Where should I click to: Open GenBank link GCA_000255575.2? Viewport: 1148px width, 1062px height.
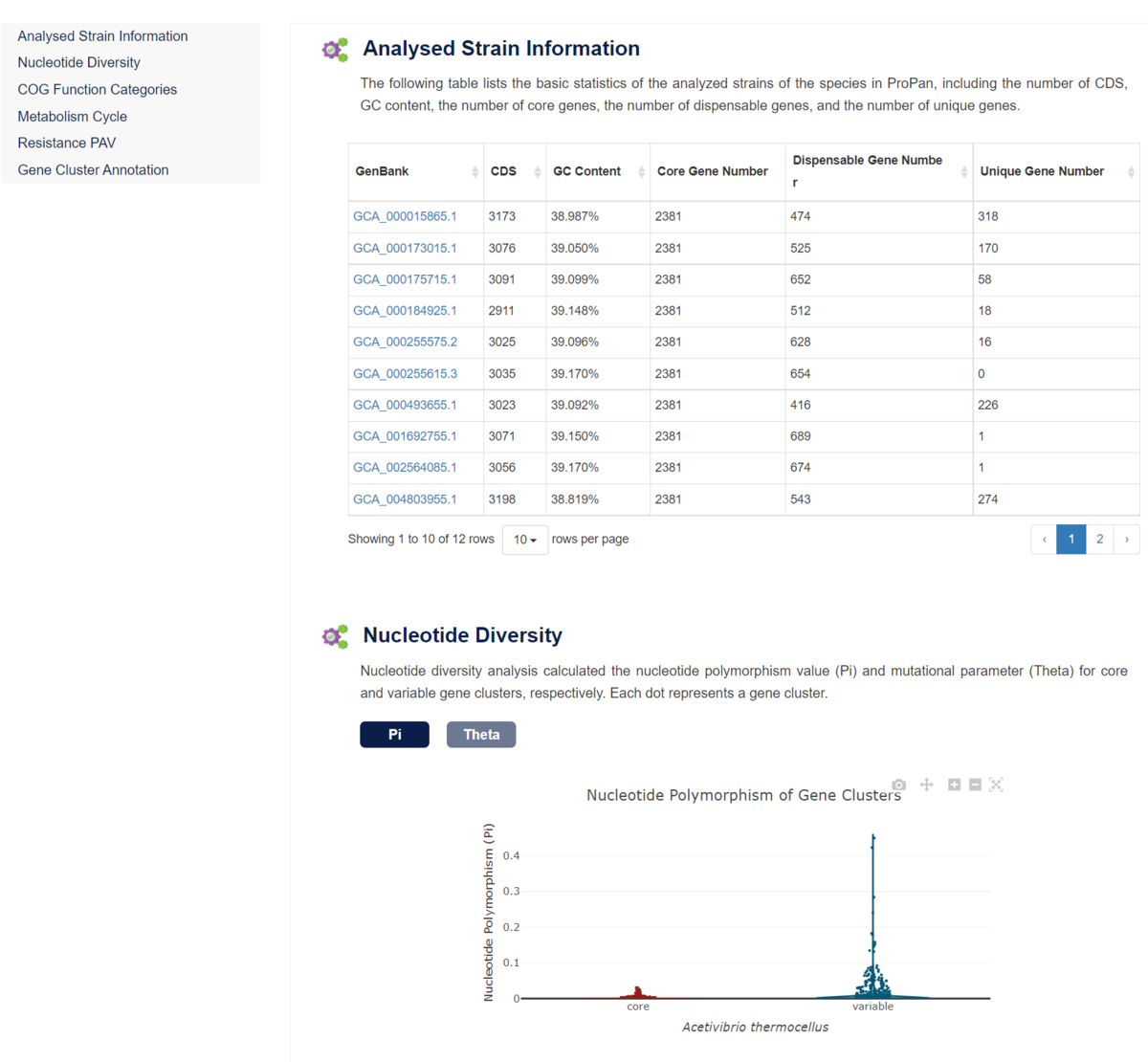click(405, 342)
